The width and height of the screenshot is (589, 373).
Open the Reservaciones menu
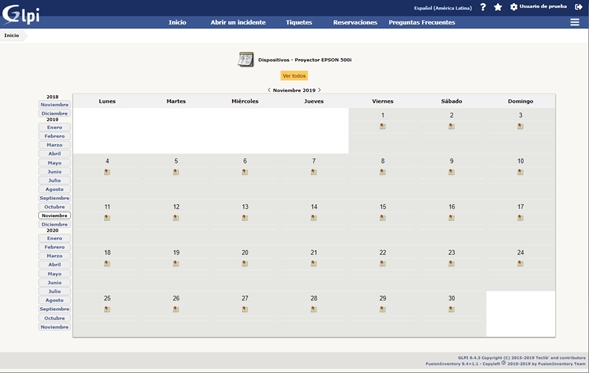pos(355,23)
